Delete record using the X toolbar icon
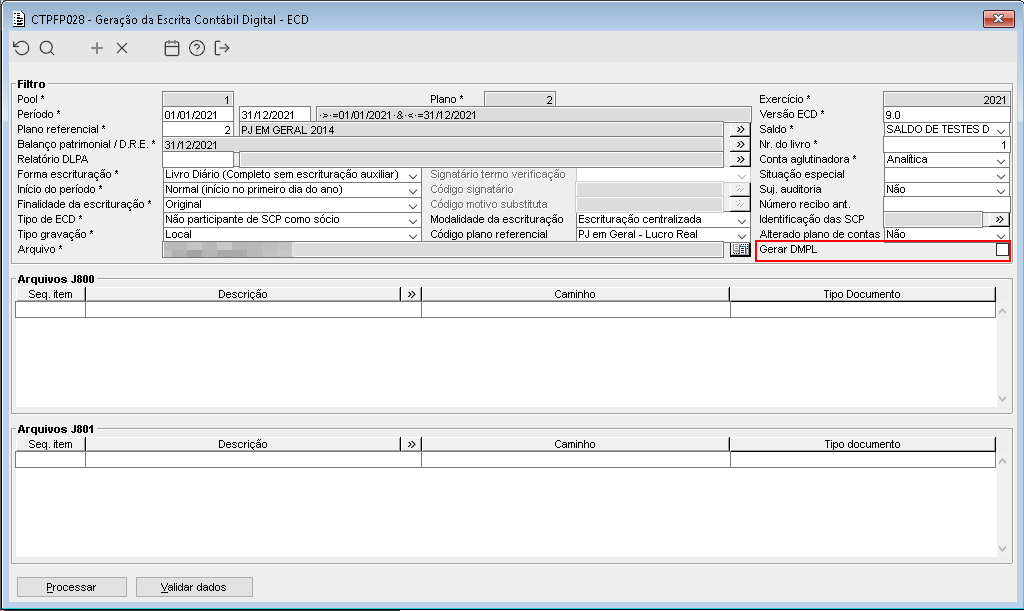Viewport: 1024px width, 611px height. (x=122, y=48)
